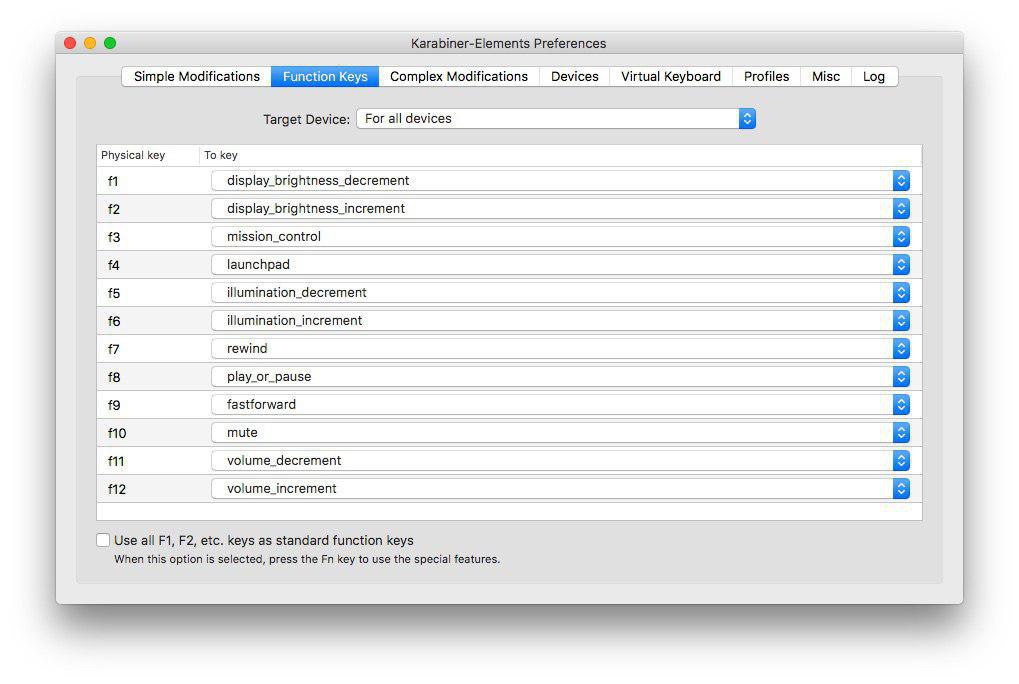The image size is (1019, 684).
Task: Maximize window with the green button
Action: [110, 43]
